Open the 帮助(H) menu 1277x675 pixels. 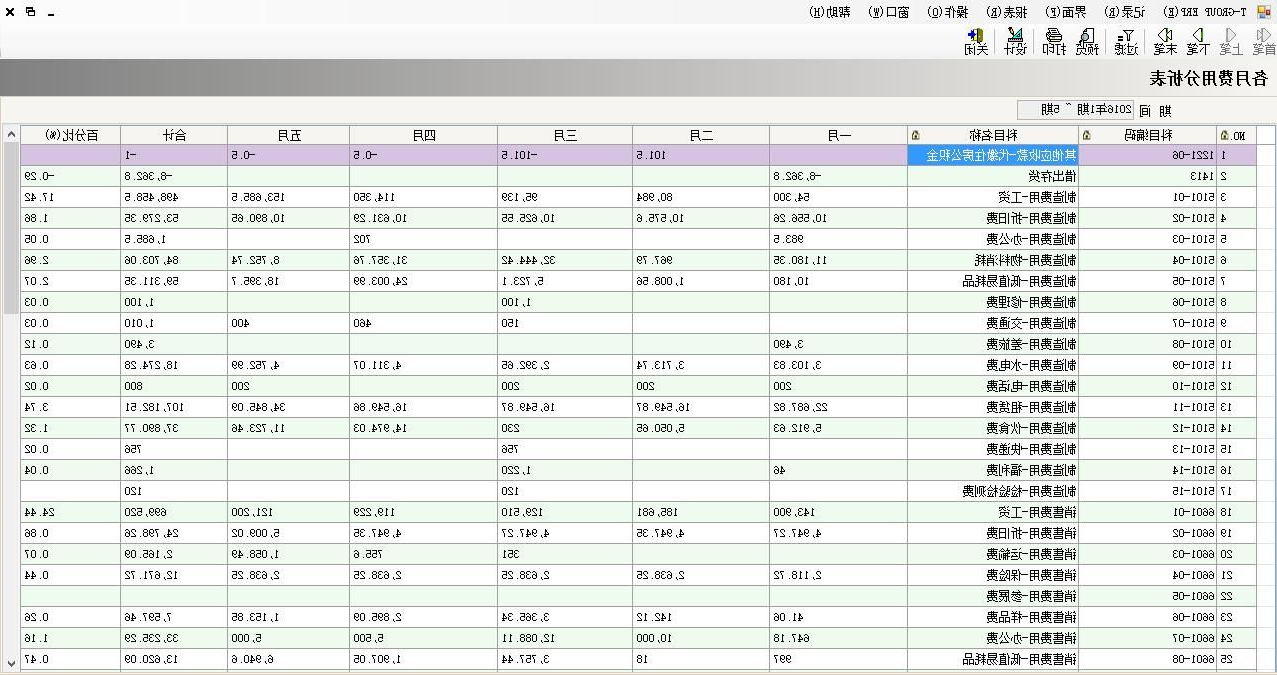coord(830,12)
